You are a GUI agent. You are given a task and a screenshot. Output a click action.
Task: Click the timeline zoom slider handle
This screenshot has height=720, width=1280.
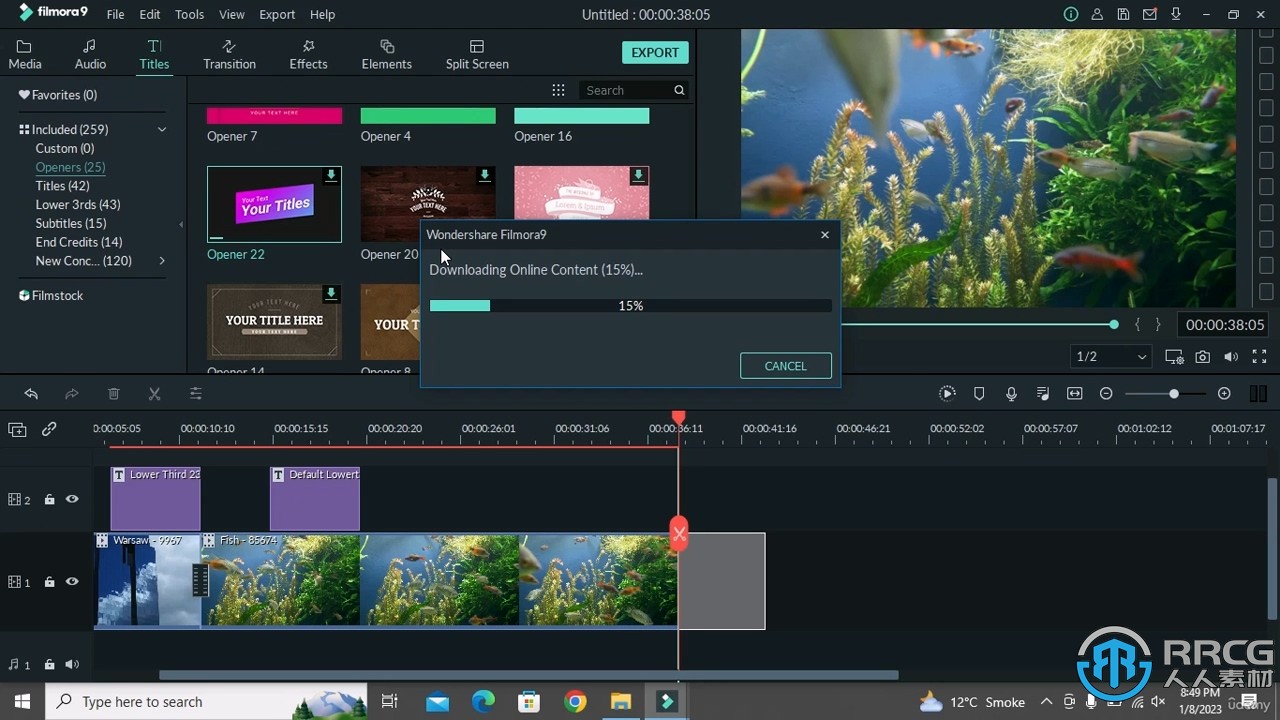tap(1174, 394)
